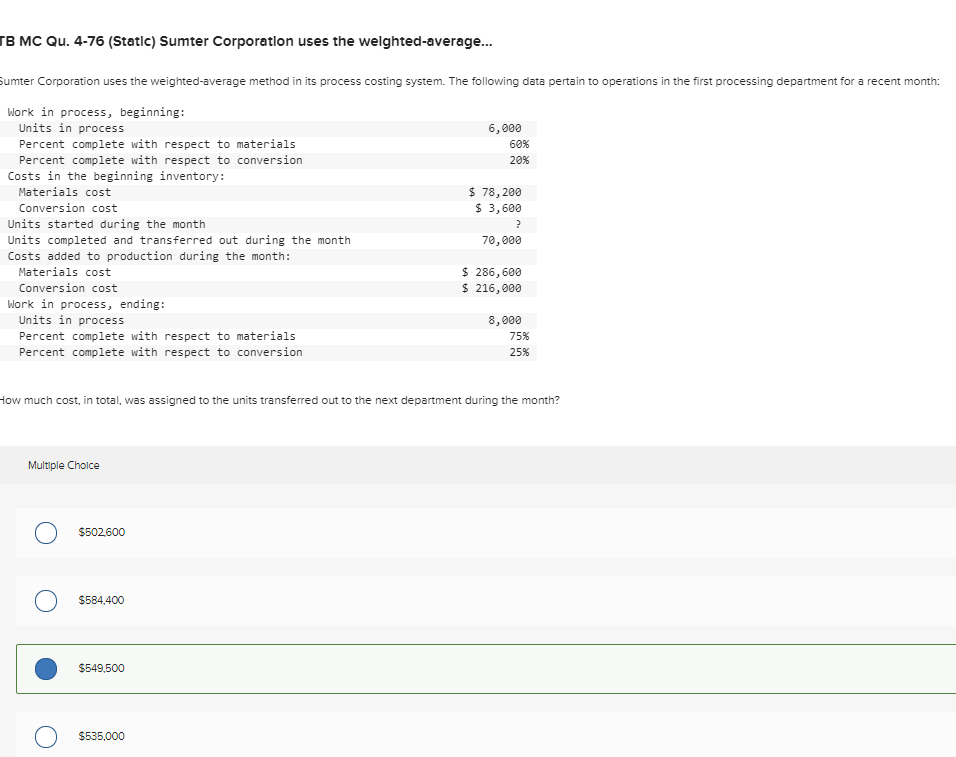Click the 60% materials completion value
The image size is (956, 757).
click(519, 144)
